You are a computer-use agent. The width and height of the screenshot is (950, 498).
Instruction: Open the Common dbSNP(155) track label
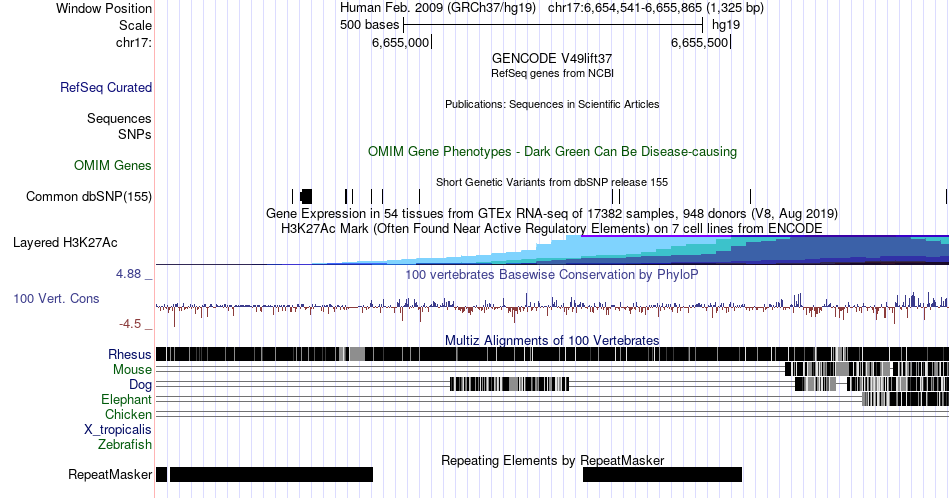pyautogui.click(x=89, y=196)
